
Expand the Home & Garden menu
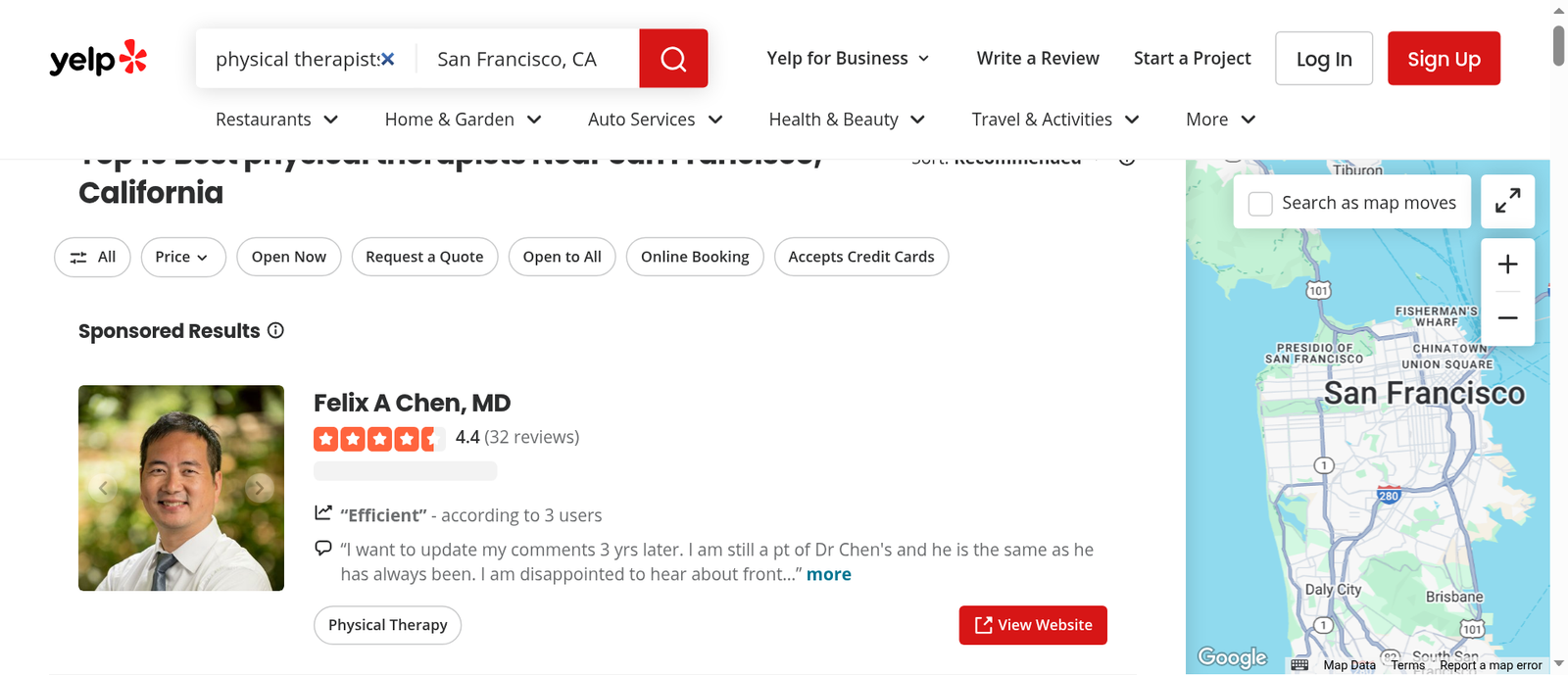tap(464, 120)
